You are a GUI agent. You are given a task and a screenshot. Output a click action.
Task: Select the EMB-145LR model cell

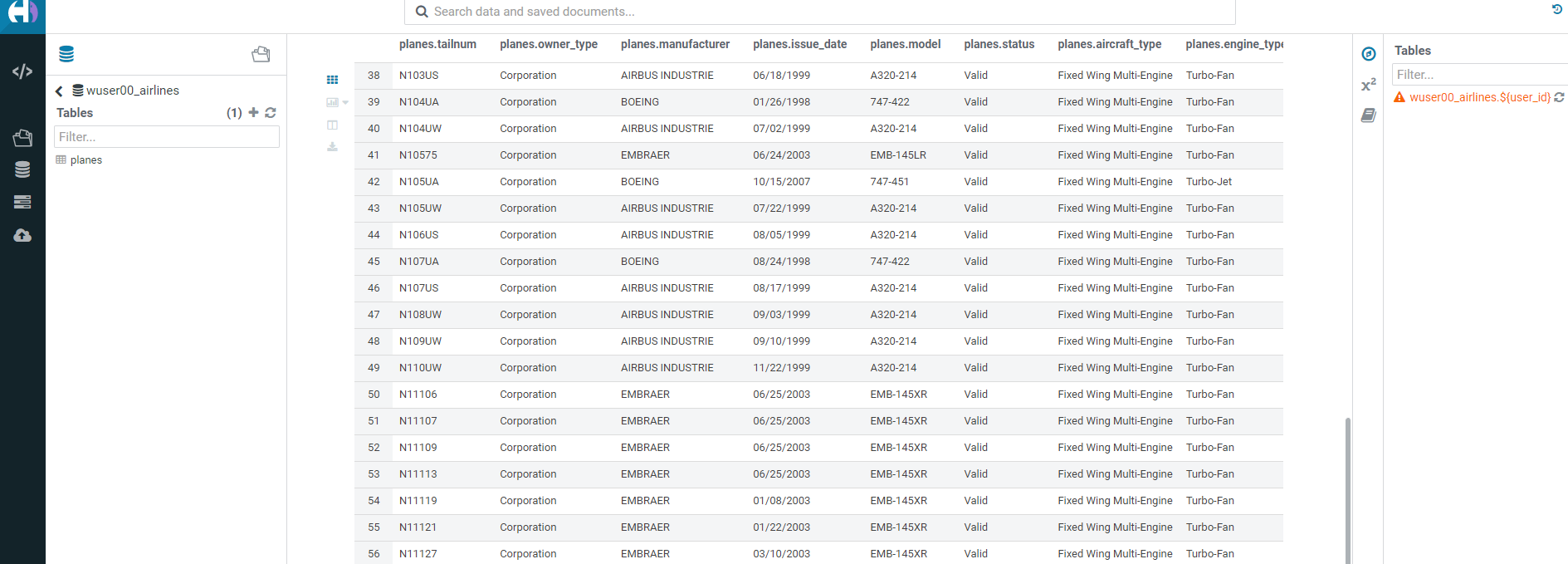pos(898,155)
